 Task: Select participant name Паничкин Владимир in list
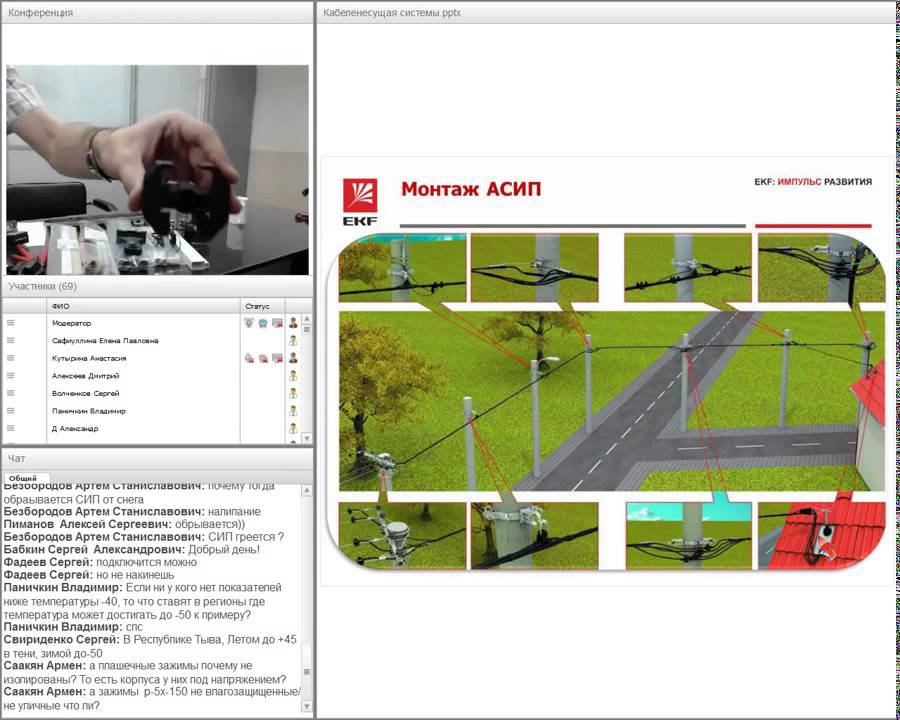88,411
